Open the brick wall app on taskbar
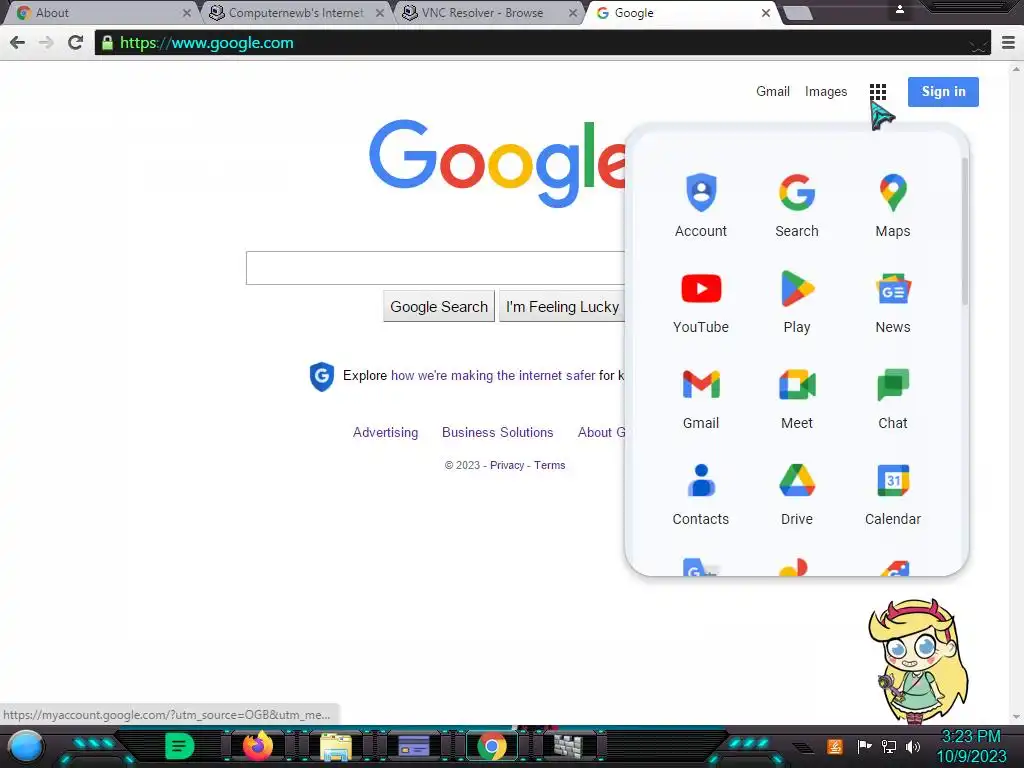 [x=568, y=746]
